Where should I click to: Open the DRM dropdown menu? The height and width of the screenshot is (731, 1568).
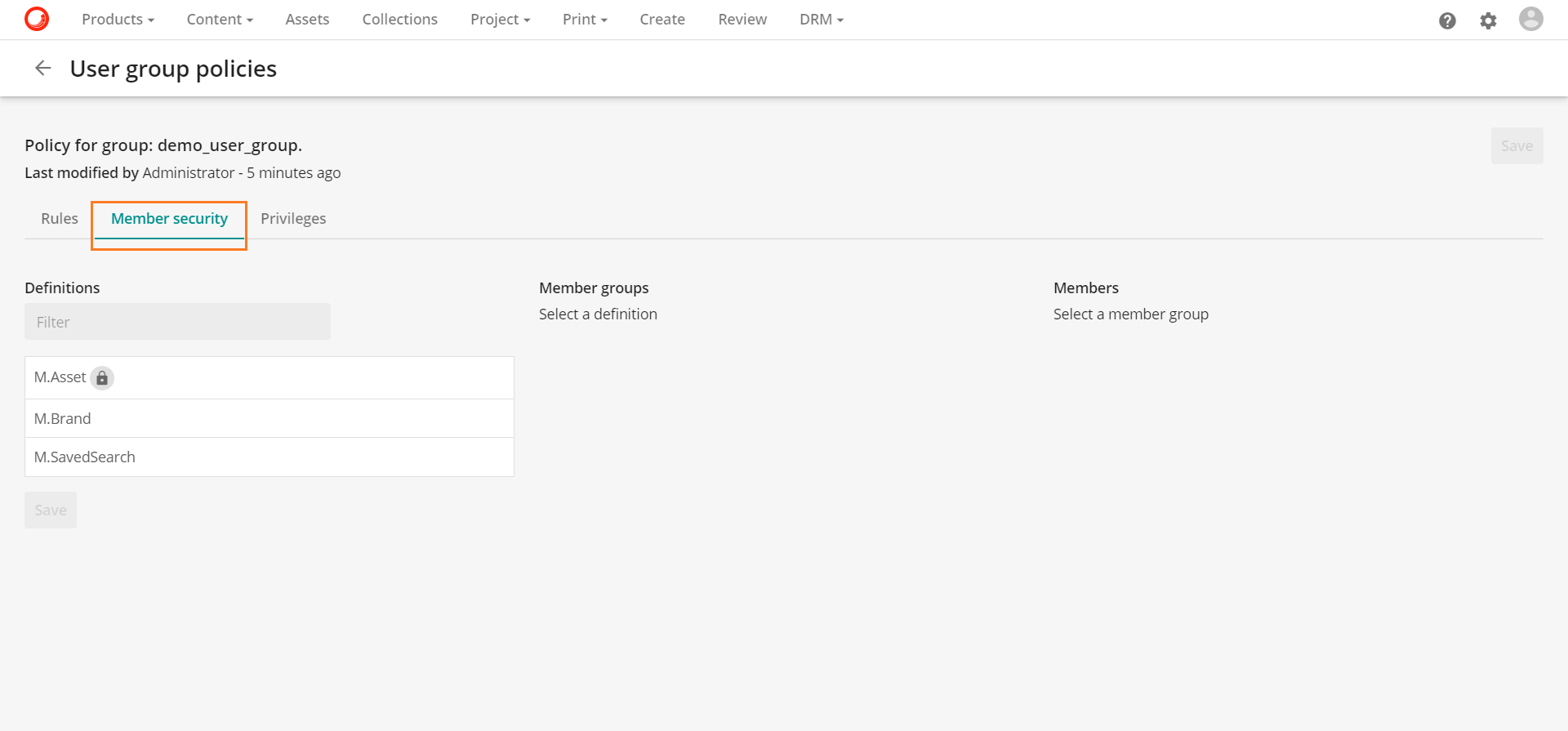pyautogui.click(x=821, y=20)
